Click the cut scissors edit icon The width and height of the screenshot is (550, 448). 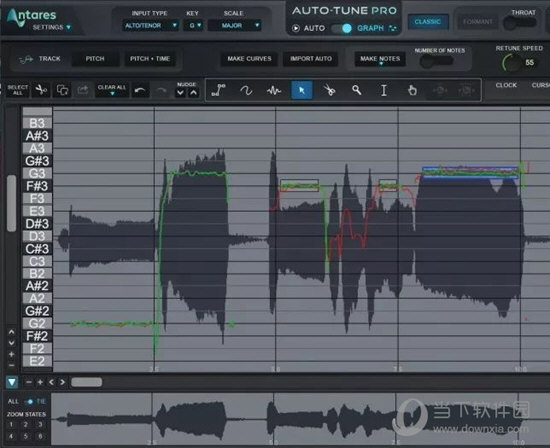pyautogui.click(x=41, y=90)
